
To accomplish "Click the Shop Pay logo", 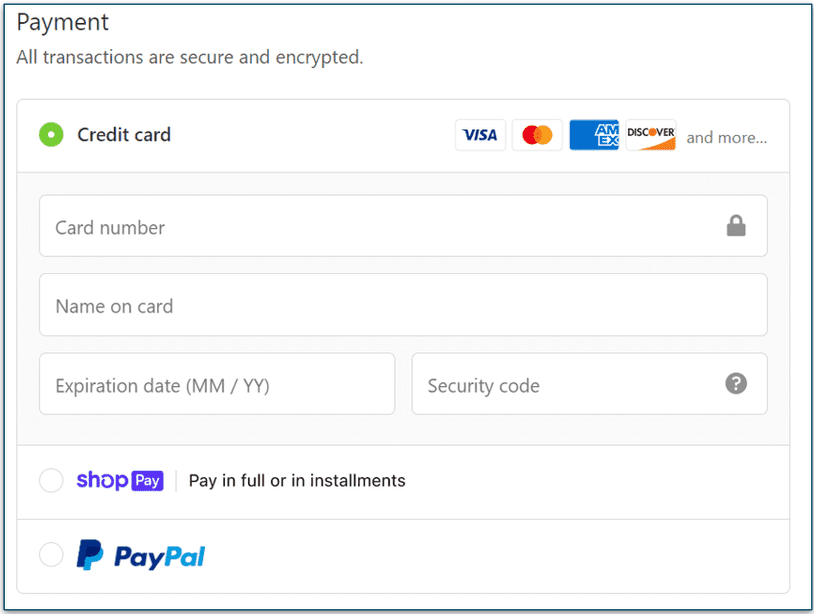I will (x=120, y=481).
